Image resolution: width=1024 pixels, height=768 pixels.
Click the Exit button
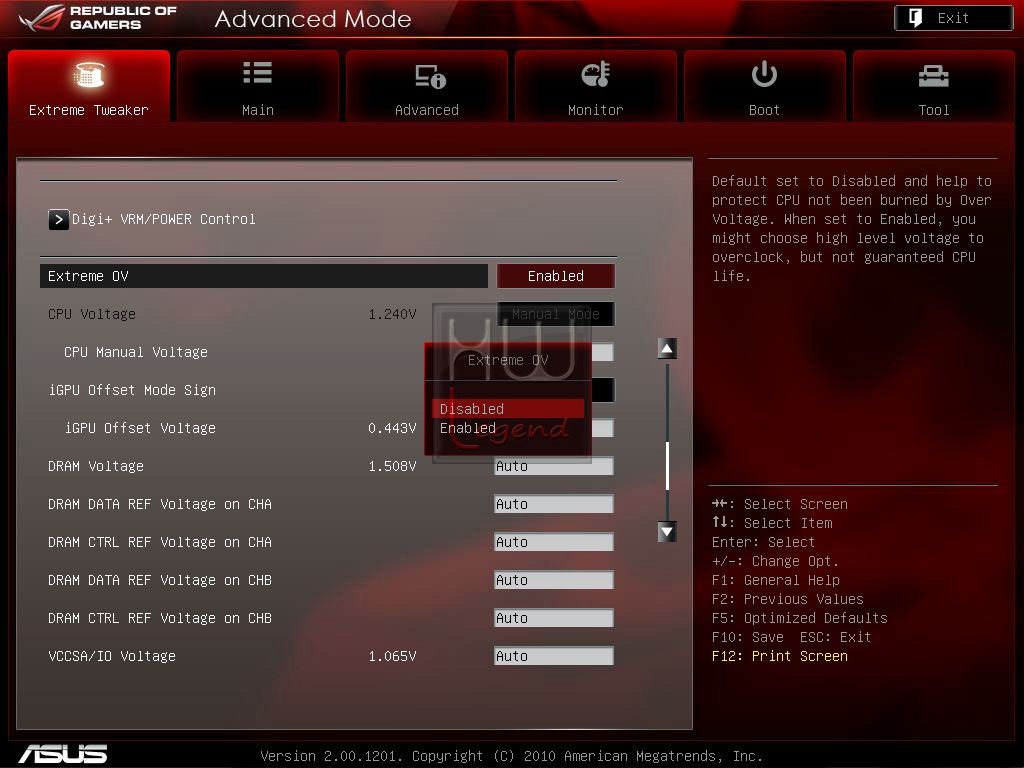953,18
